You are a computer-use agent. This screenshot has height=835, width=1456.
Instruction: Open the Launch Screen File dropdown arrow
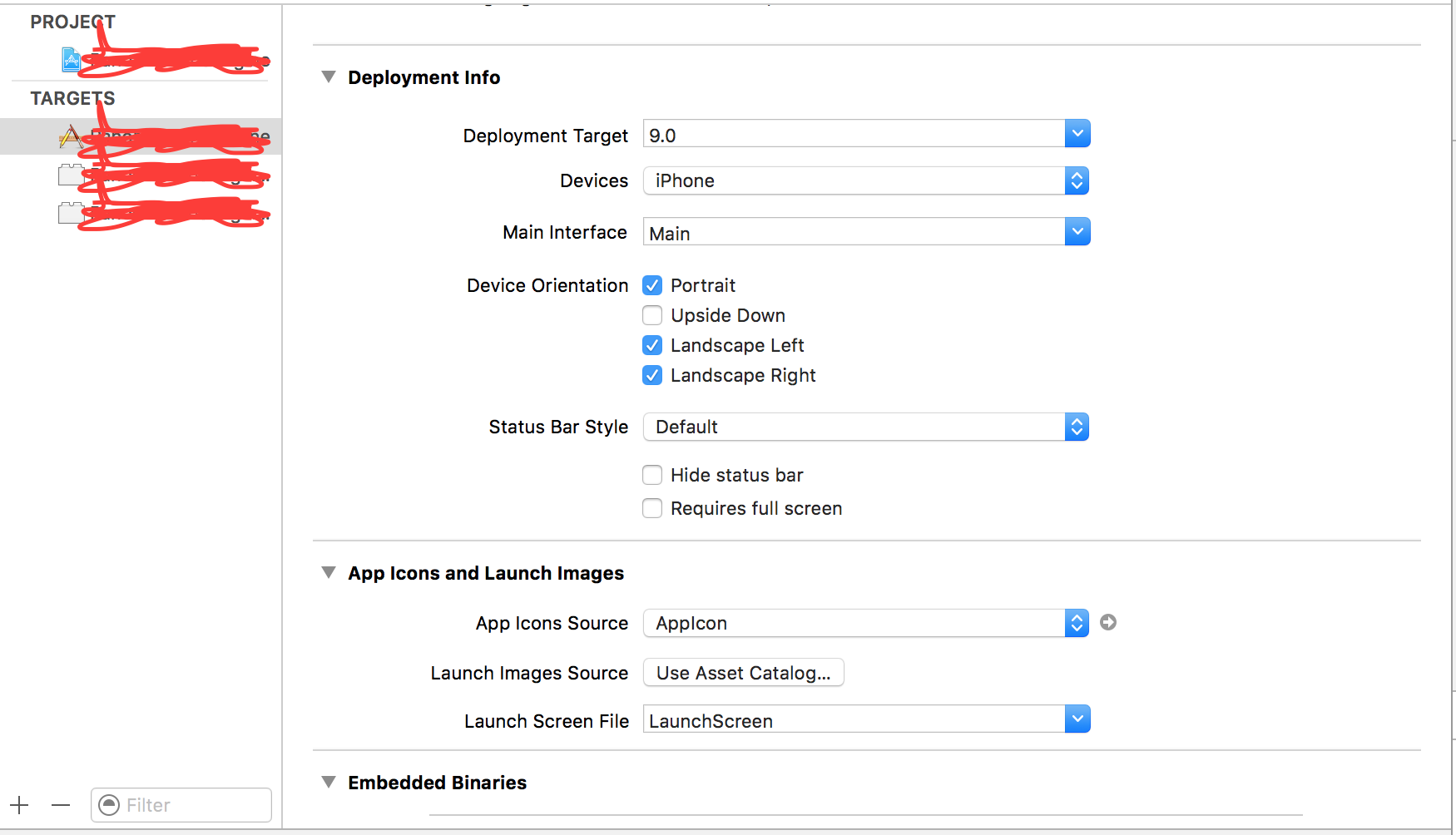pyautogui.click(x=1077, y=719)
